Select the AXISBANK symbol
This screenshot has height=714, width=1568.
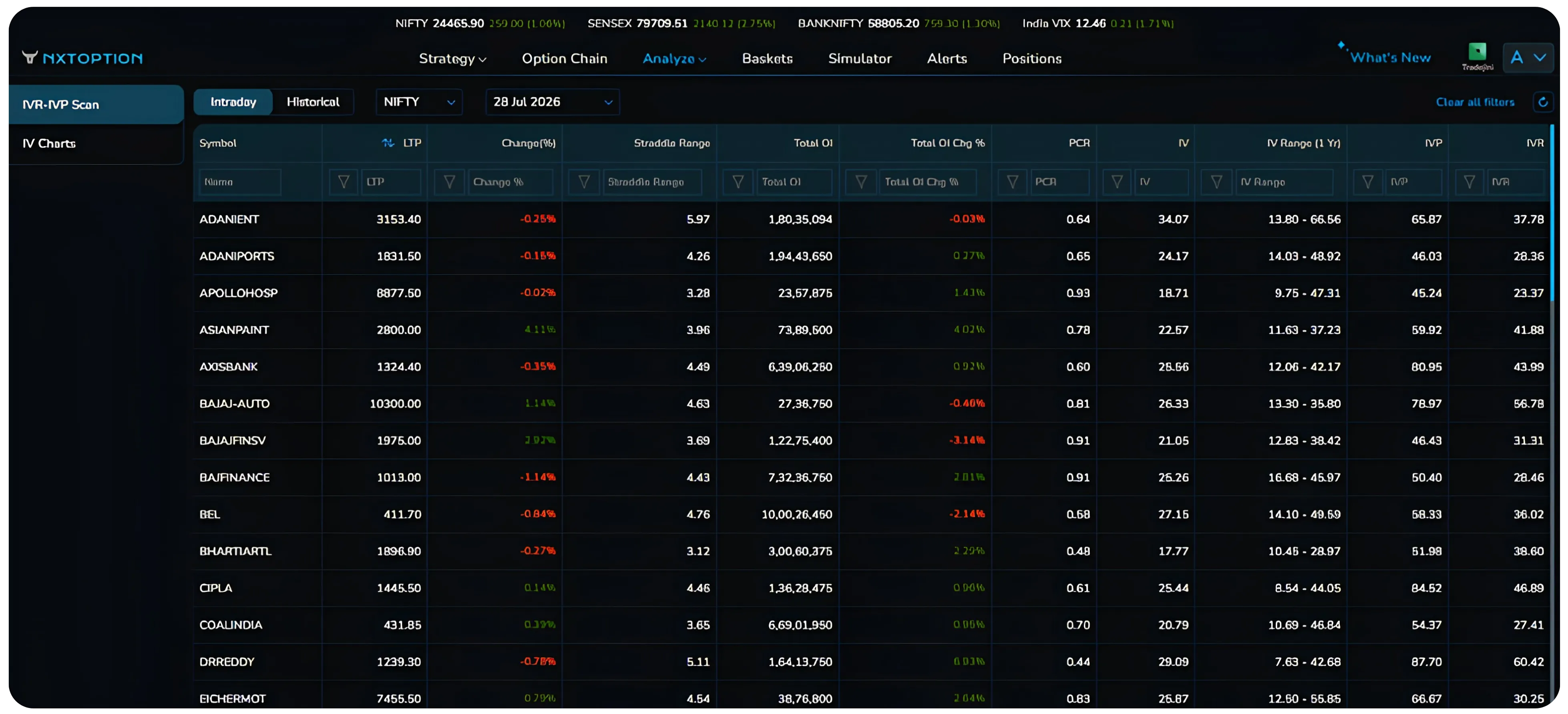228,367
